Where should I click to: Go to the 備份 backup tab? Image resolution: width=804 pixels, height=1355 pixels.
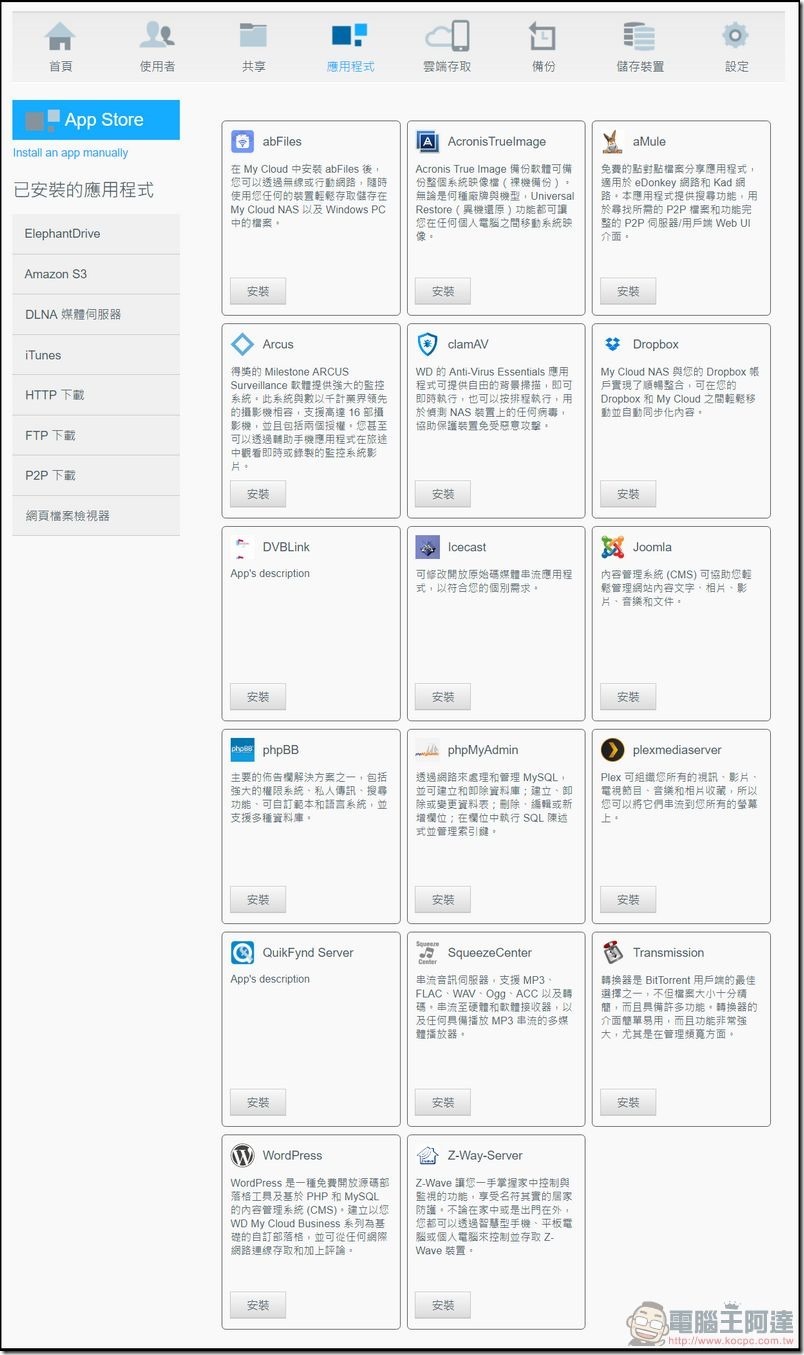point(543,47)
